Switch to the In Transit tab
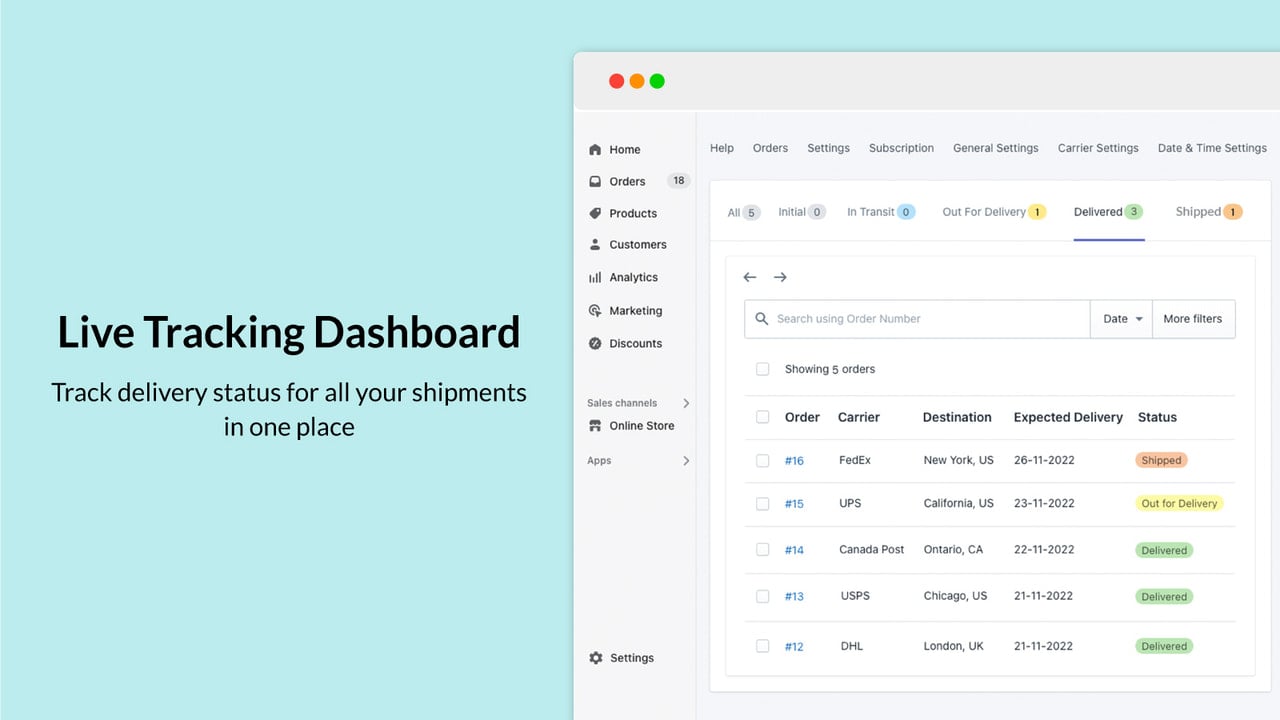This screenshot has height=720, width=1280. [881, 212]
